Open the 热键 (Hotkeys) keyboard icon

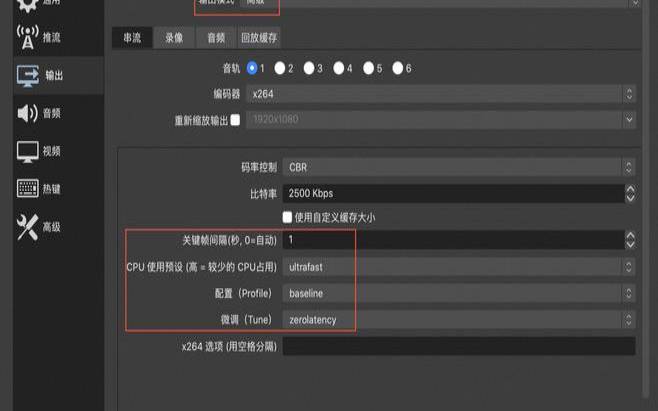28,188
